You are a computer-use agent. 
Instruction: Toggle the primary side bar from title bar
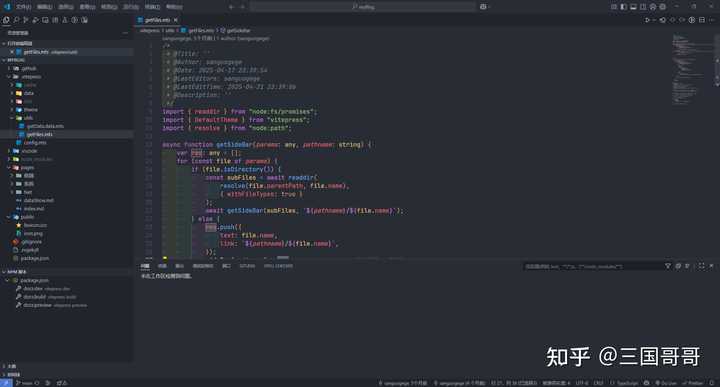point(624,6)
